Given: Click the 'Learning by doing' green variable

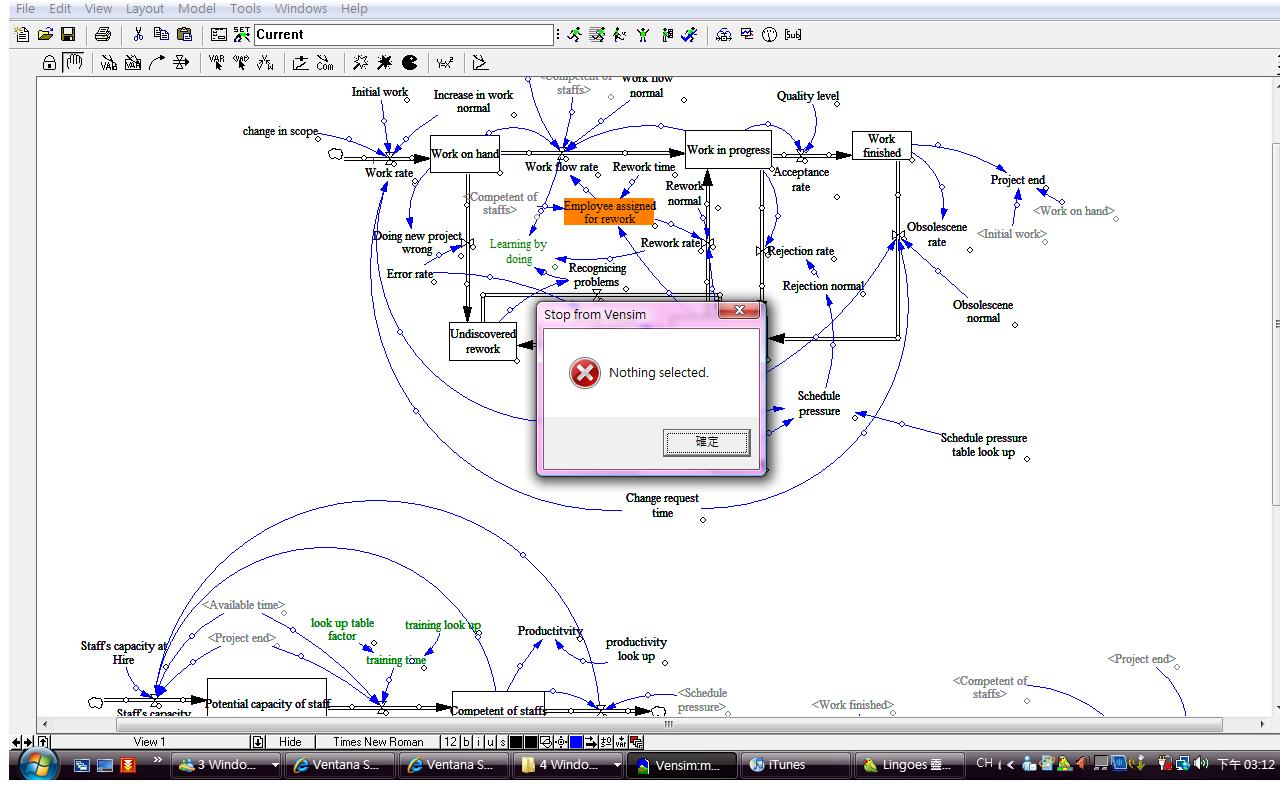Looking at the screenshot, I should click(518, 251).
